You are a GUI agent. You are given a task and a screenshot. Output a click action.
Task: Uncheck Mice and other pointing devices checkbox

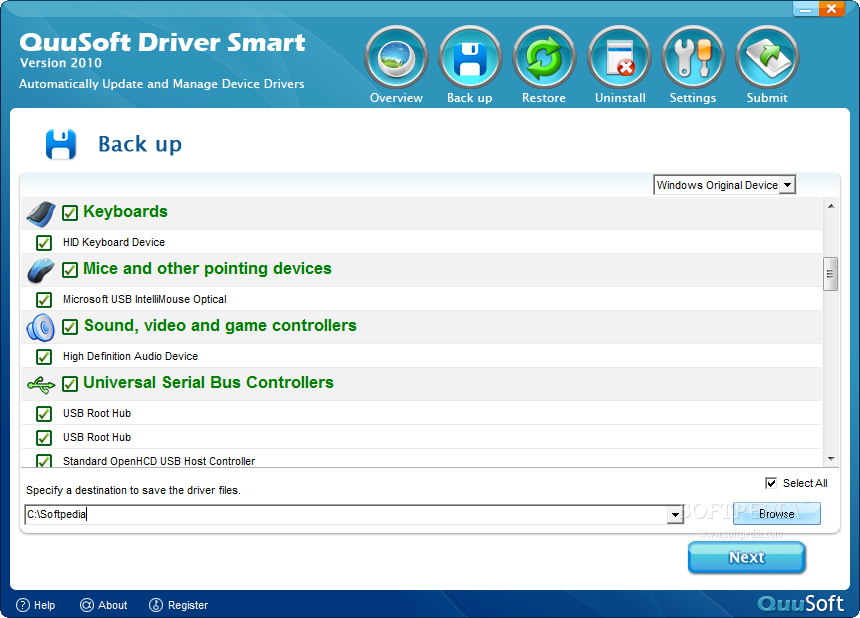[x=70, y=270]
